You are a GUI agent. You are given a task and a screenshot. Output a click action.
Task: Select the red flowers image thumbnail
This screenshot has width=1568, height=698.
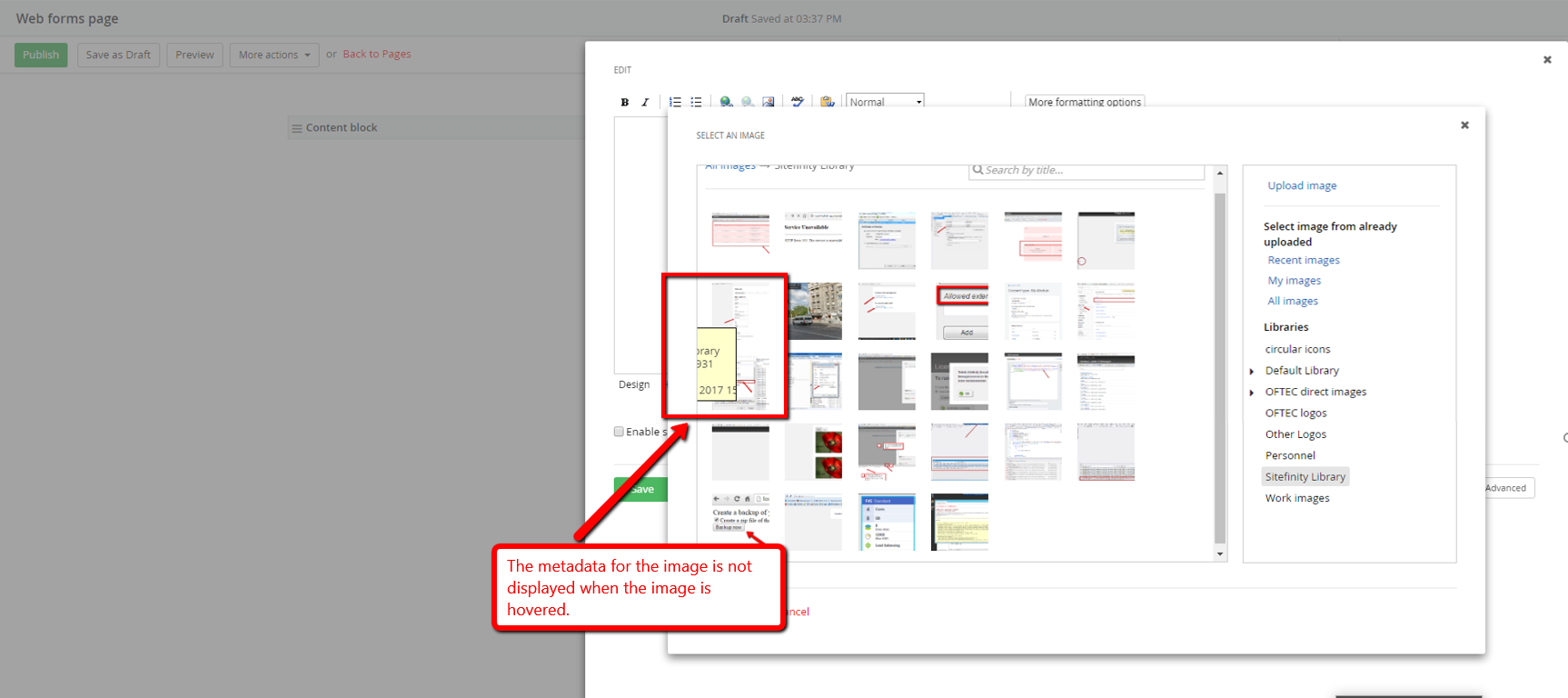tap(813, 452)
